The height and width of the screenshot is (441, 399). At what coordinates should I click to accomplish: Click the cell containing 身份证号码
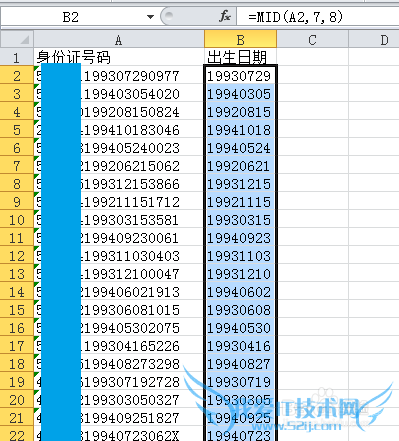pos(119,57)
